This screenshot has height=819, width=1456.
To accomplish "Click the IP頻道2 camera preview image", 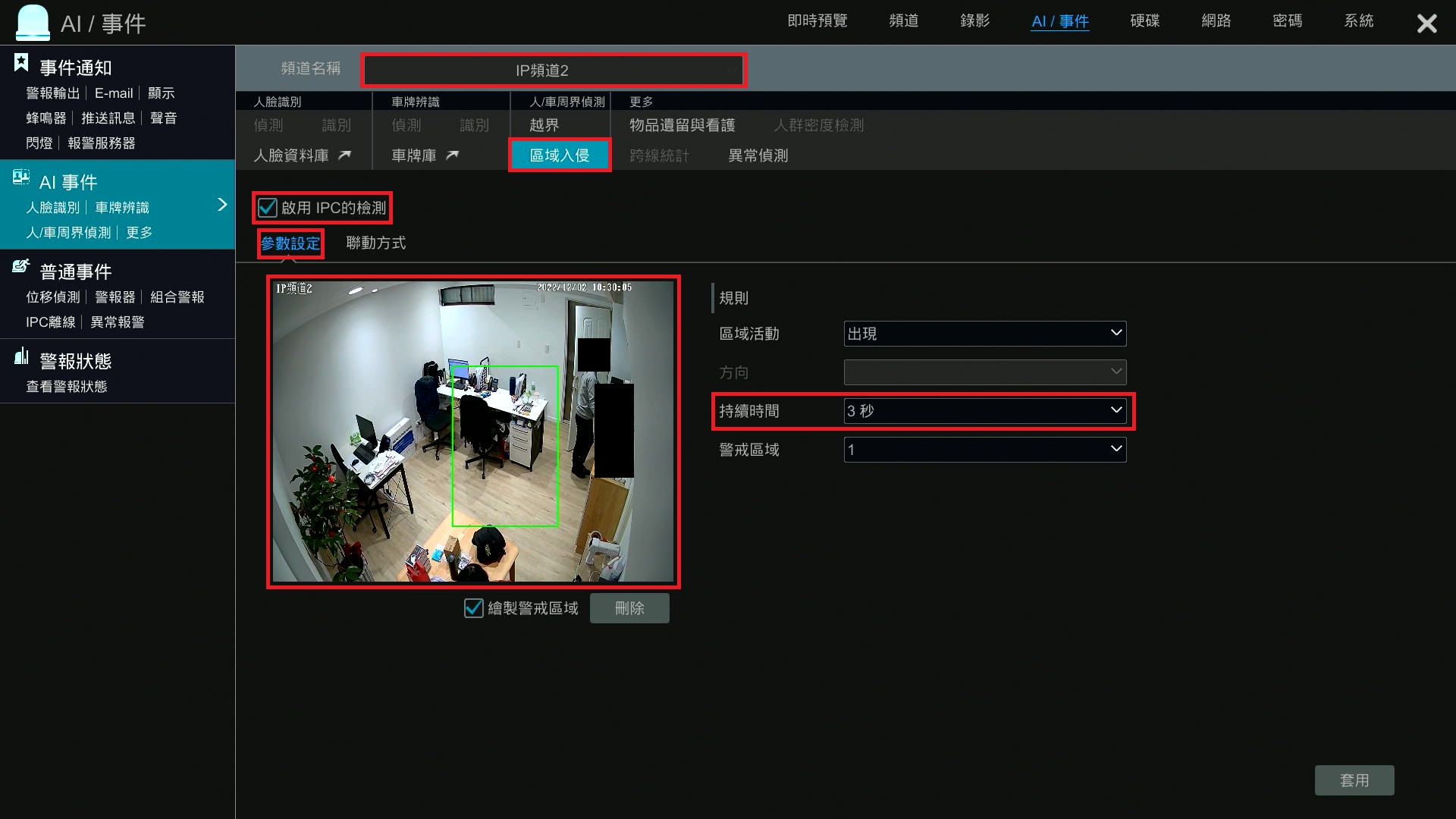I will [473, 431].
